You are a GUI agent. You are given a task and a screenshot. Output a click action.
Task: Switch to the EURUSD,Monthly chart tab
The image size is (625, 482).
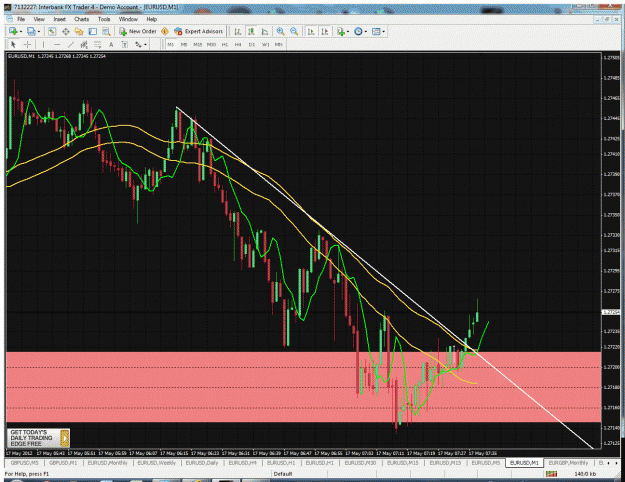[x=108, y=463]
